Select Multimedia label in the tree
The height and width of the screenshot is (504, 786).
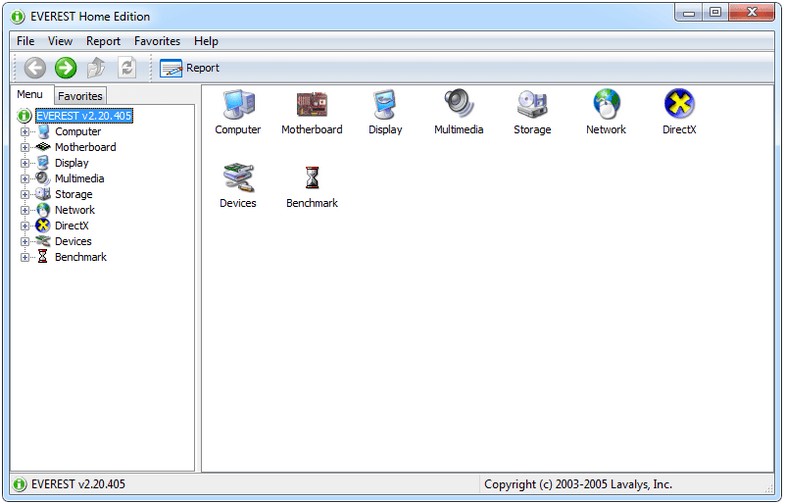click(x=79, y=179)
